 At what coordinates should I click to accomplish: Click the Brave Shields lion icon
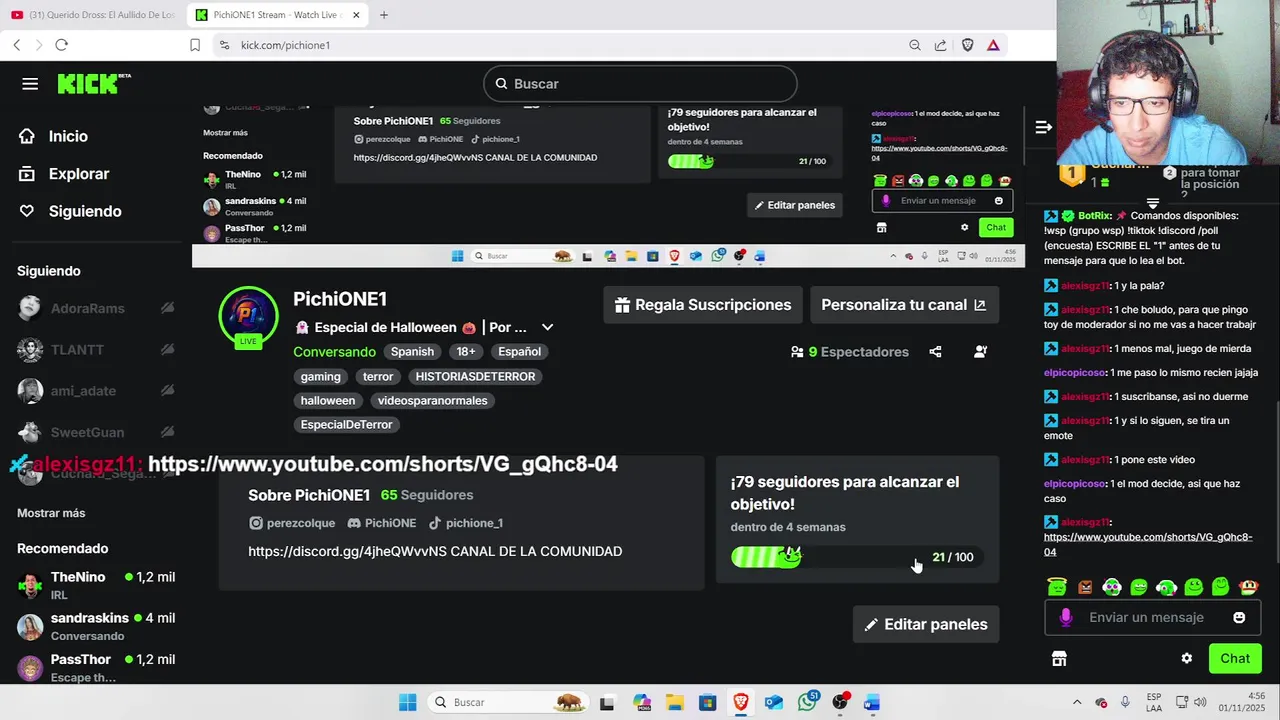point(967,45)
